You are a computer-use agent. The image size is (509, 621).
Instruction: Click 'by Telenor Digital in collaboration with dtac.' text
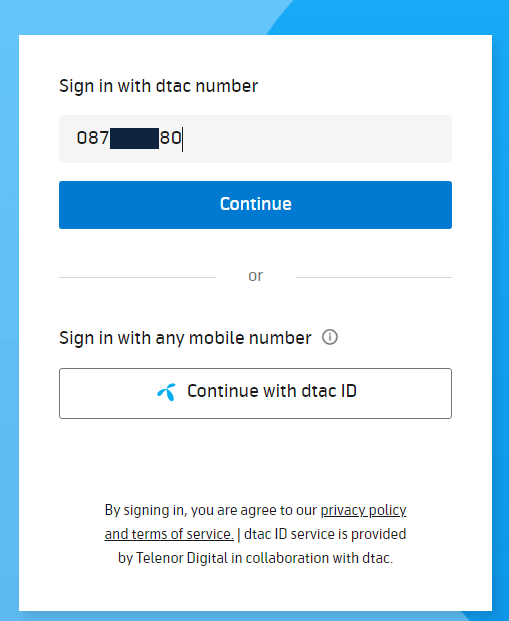tap(255, 558)
